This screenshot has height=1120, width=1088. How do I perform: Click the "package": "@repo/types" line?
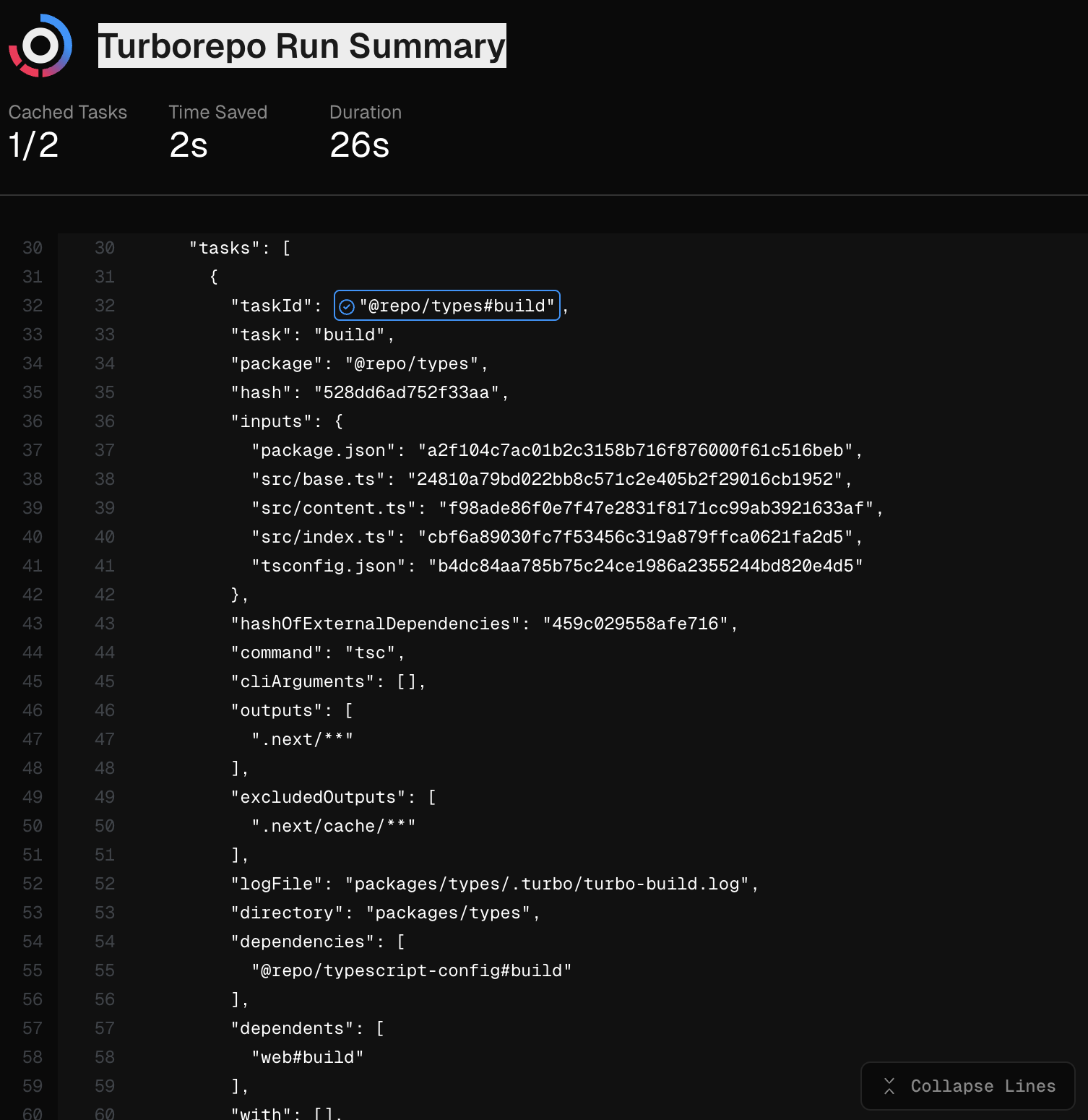click(360, 363)
